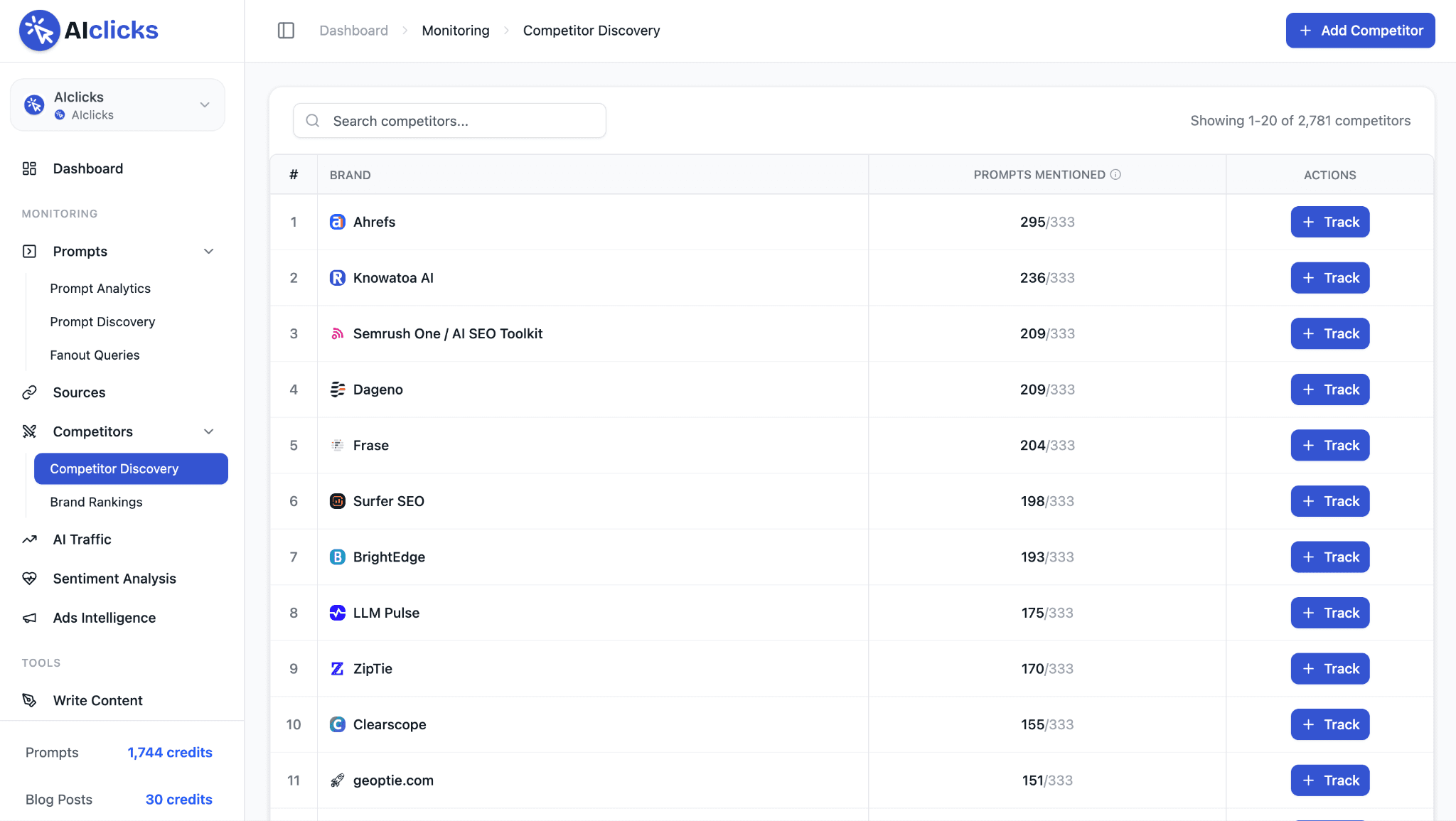Open Prompt Analytics page
Viewport: 1456px width, 821px height.
(100, 289)
